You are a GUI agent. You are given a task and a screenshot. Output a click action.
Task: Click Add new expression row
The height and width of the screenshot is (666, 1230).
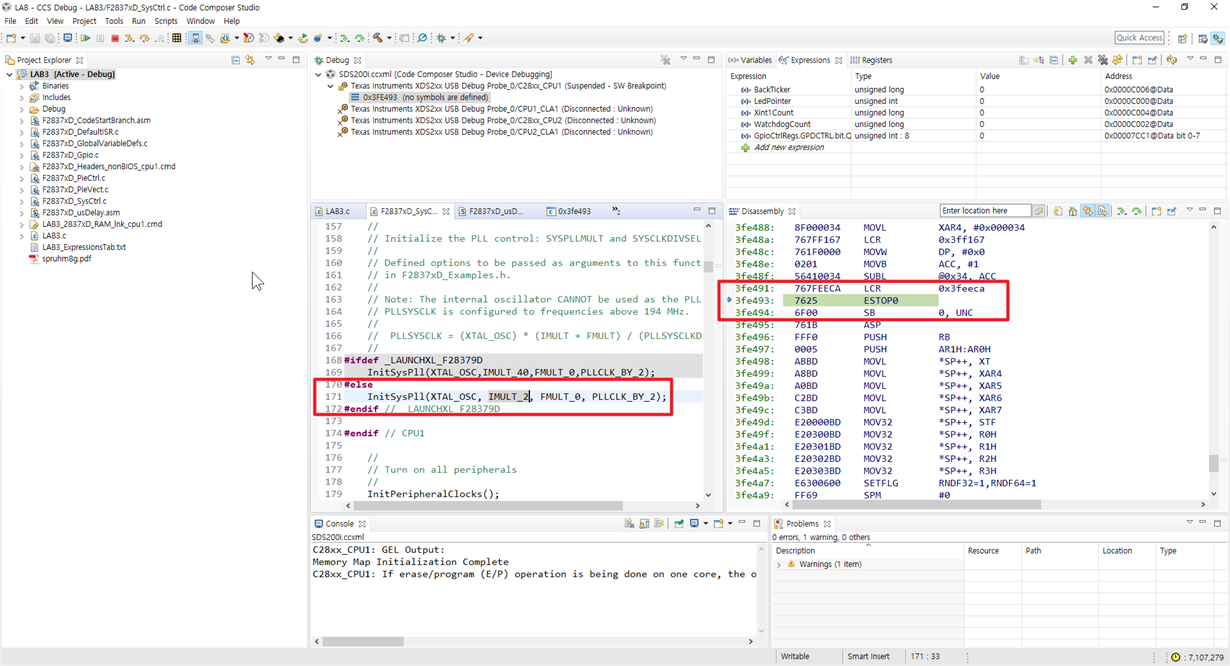pos(789,147)
